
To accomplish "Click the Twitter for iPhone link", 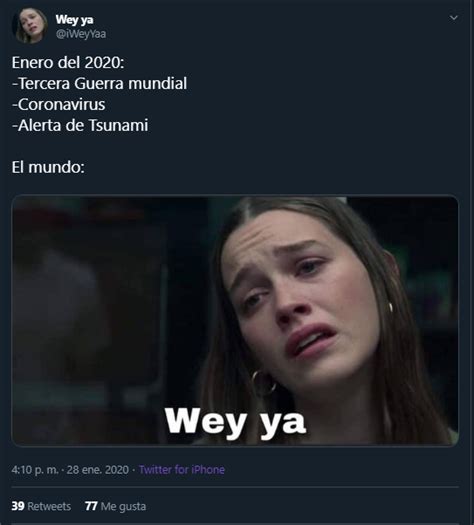I will point(182,469).
